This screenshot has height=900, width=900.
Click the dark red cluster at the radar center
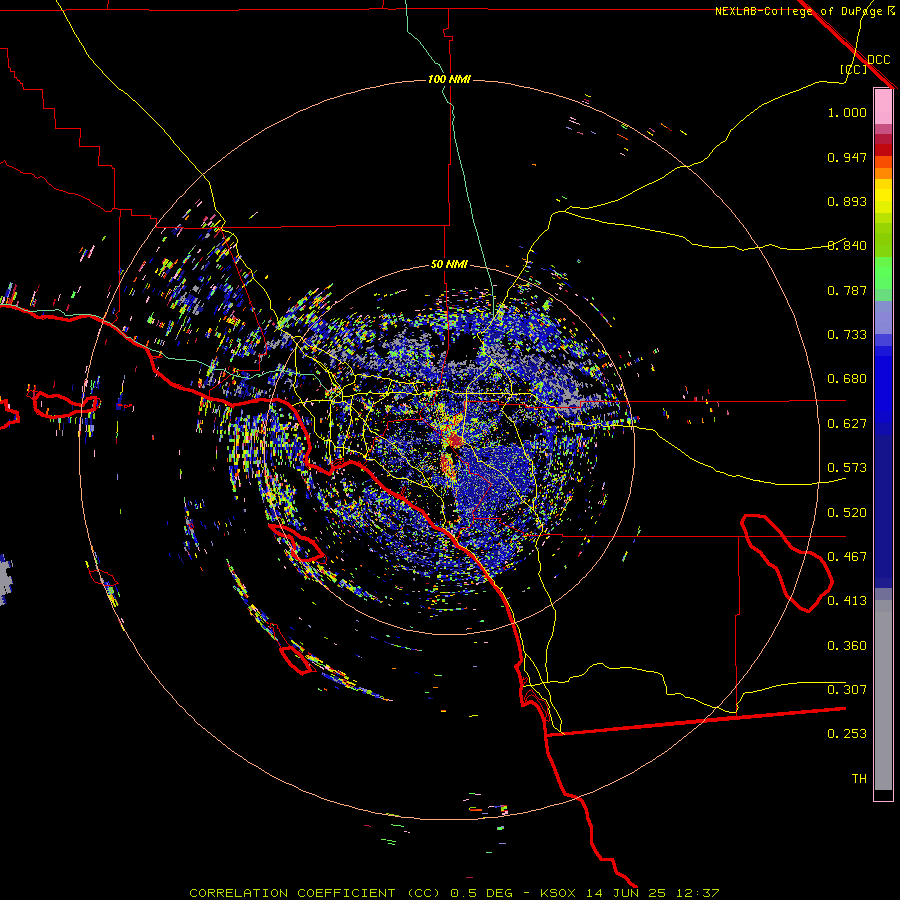click(454, 440)
